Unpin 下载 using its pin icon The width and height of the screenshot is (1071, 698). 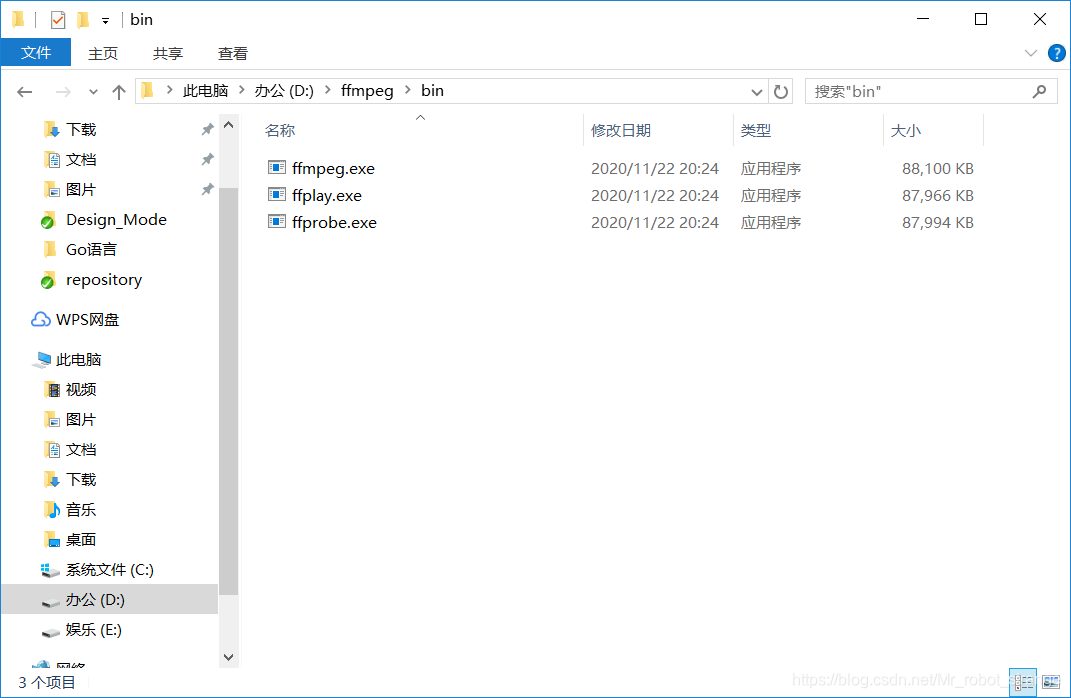point(208,129)
